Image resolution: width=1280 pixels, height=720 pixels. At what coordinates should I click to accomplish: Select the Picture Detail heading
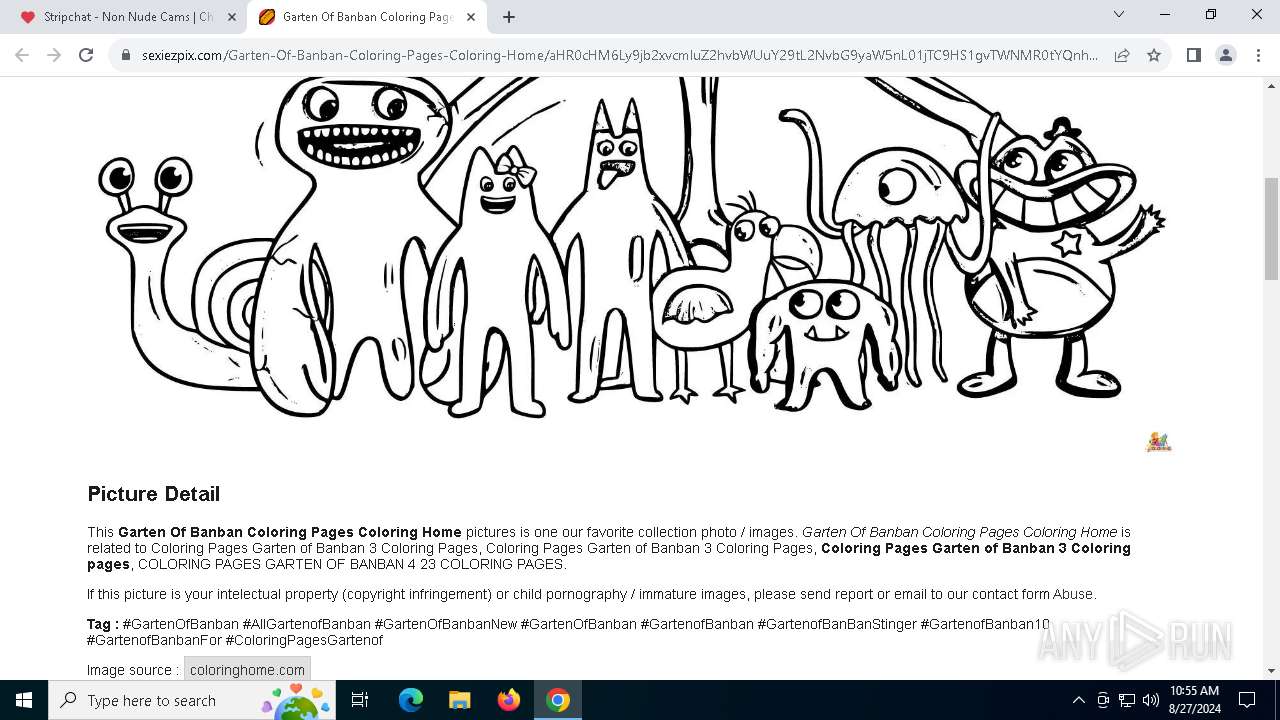point(153,494)
